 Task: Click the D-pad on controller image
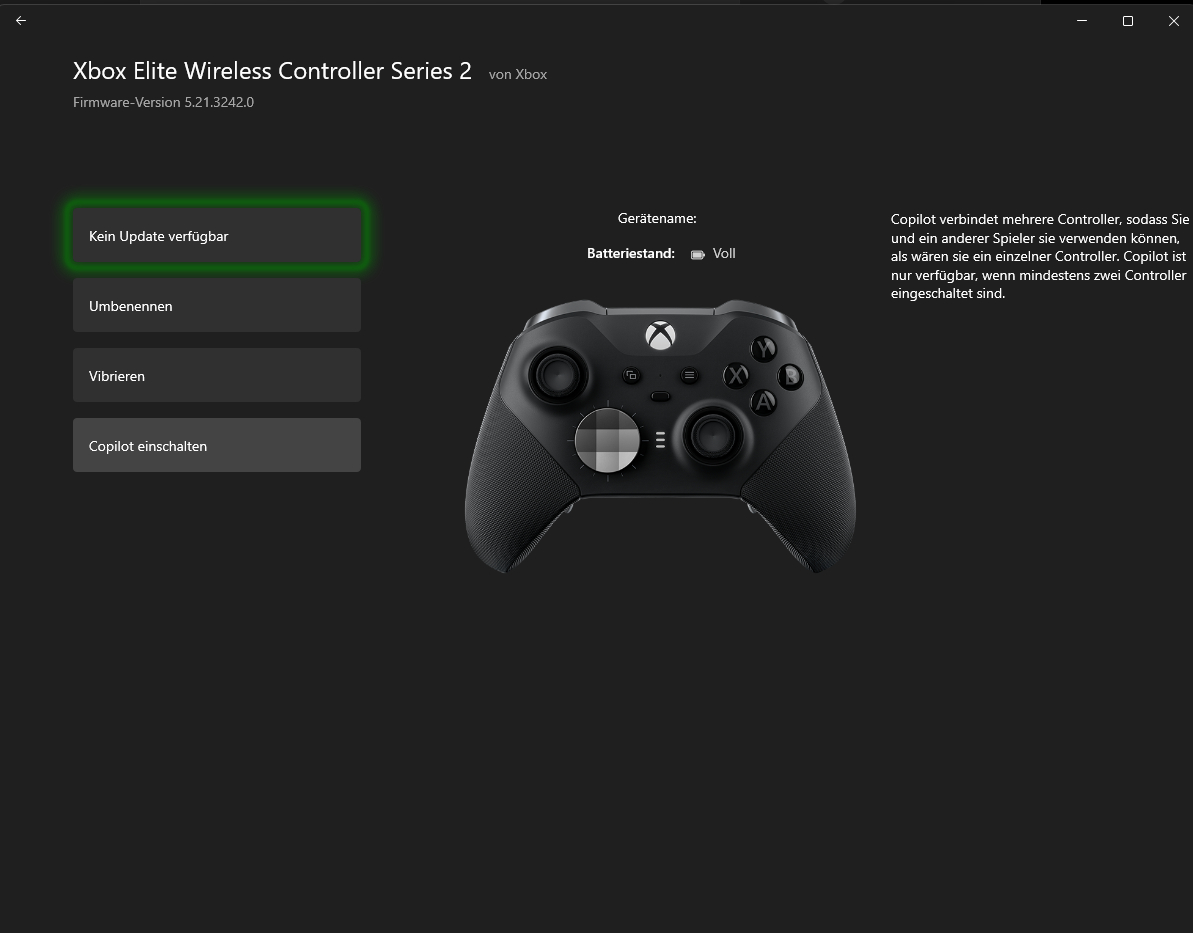point(607,440)
